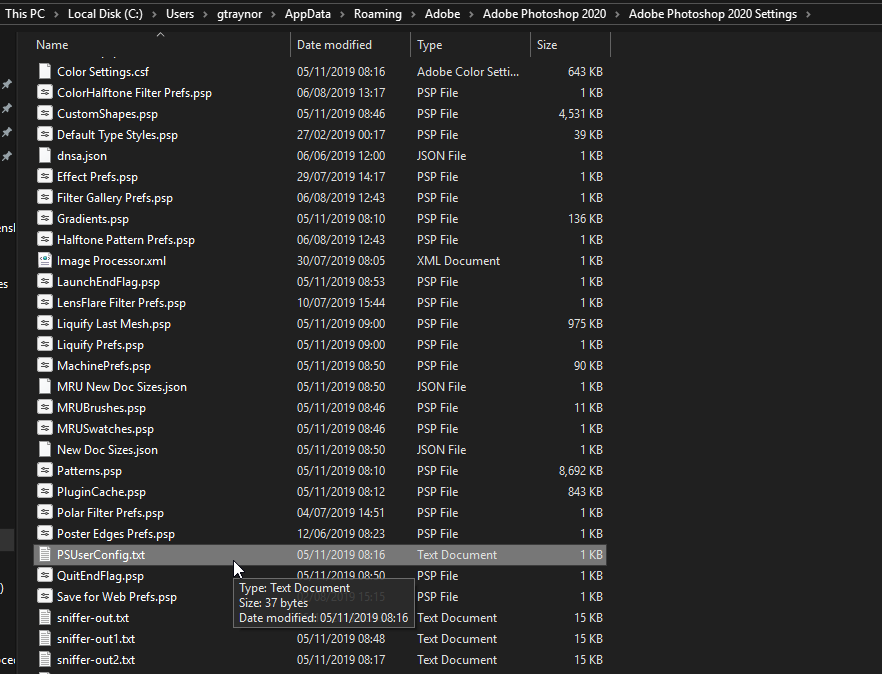This screenshot has height=674, width=882.
Task: Click the sniffer-out2.txt file icon
Action: pos(44,660)
